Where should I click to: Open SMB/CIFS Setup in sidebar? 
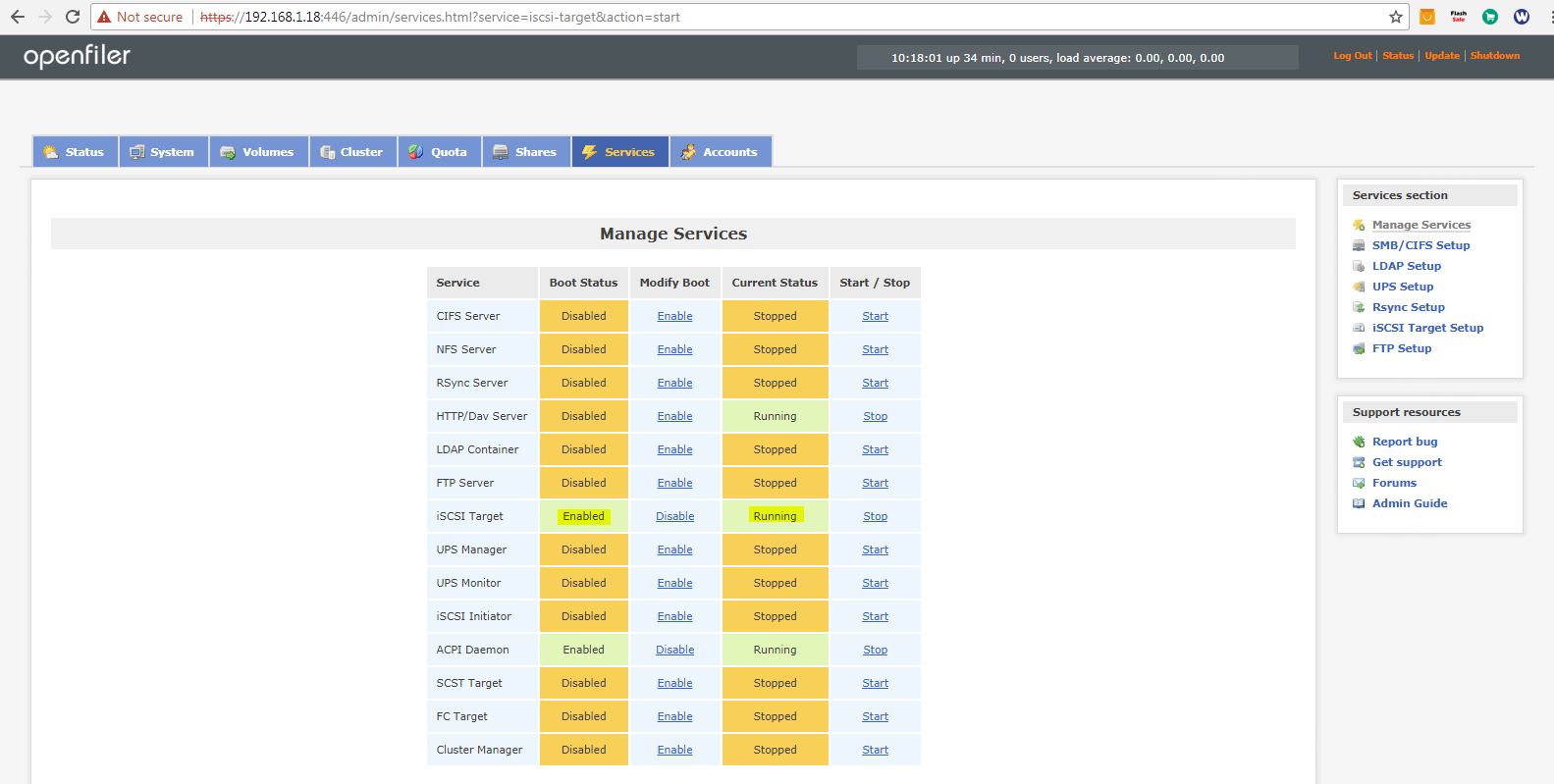click(x=1420, y=245)
